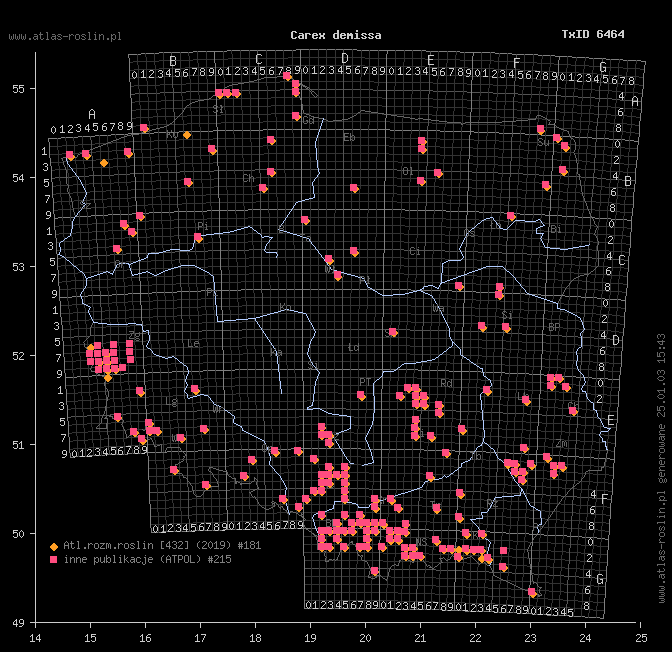Screen dimensions: 672x652
Task: Click the 'Eb' city abbreviation
Action: tap(349, 137)
